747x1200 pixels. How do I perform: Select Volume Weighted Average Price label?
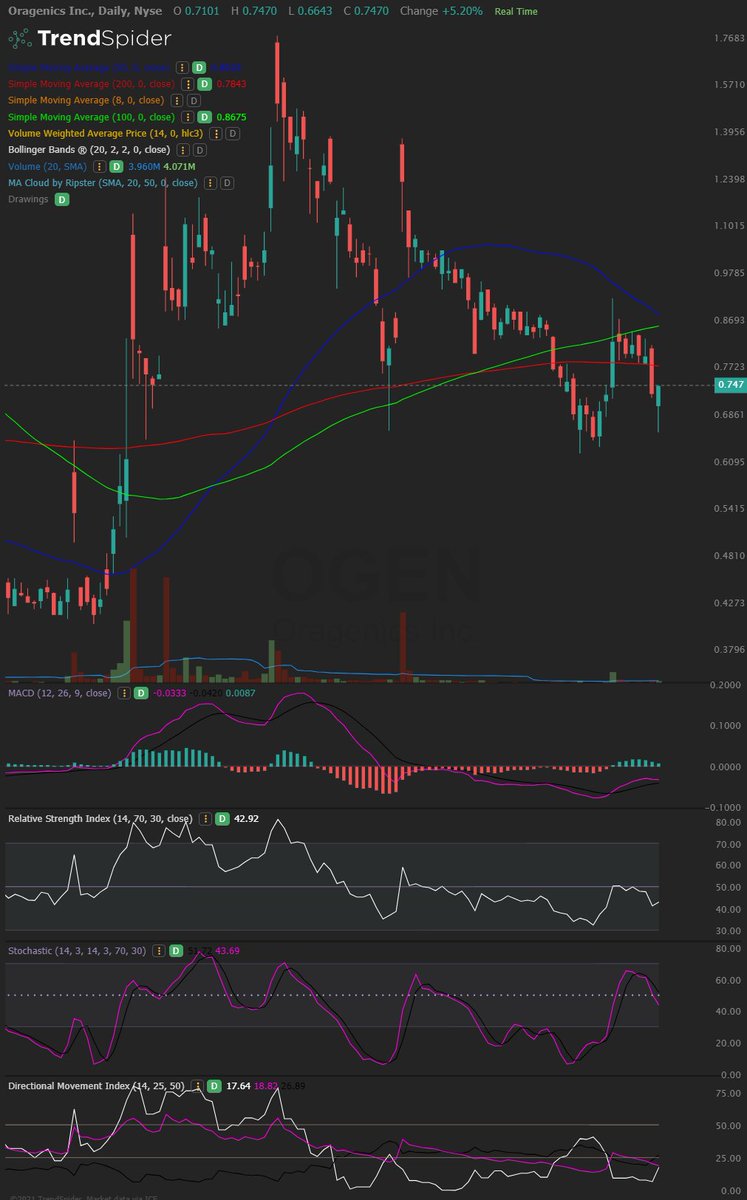coord(106,133)
